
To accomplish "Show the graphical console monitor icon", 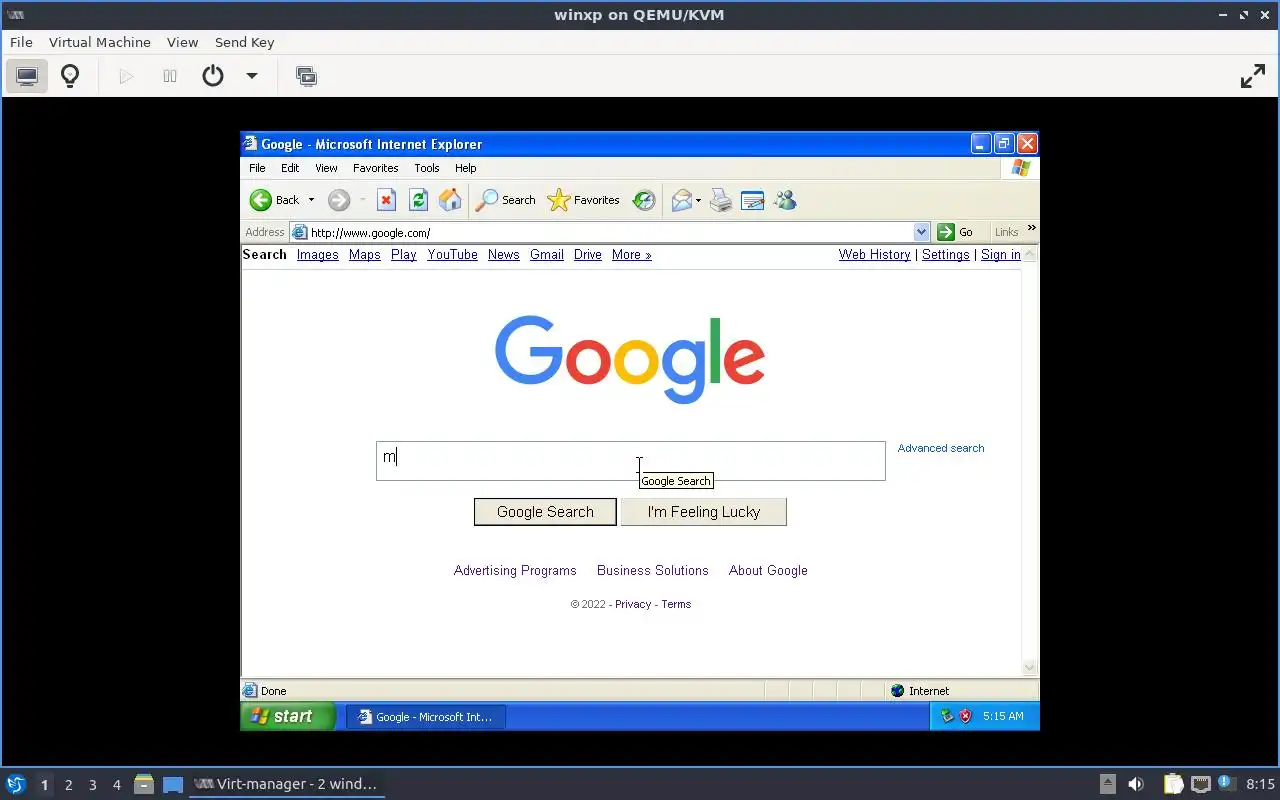I will [x=27, y=76].
